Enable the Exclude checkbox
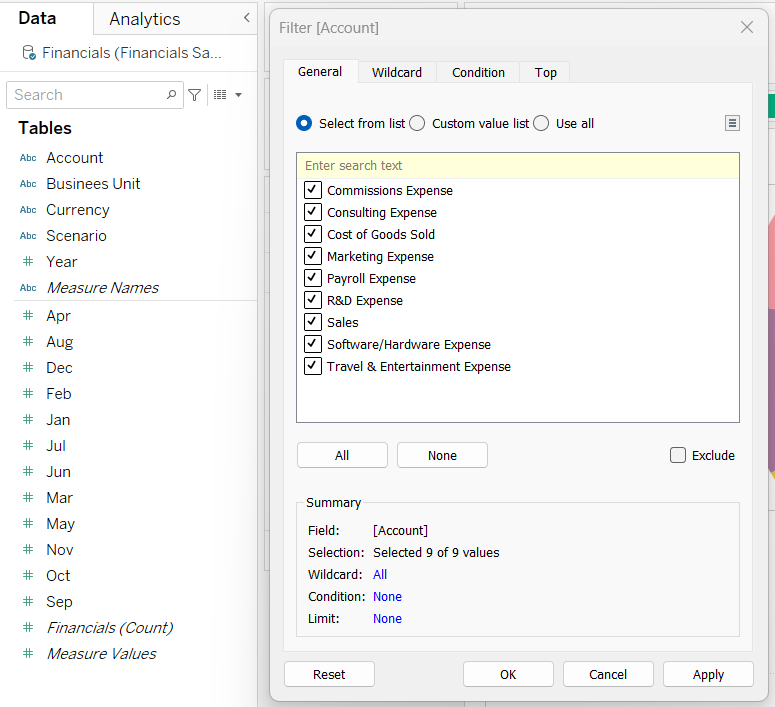775x707 pixels. pyautogui.click(x=678, y=455)
